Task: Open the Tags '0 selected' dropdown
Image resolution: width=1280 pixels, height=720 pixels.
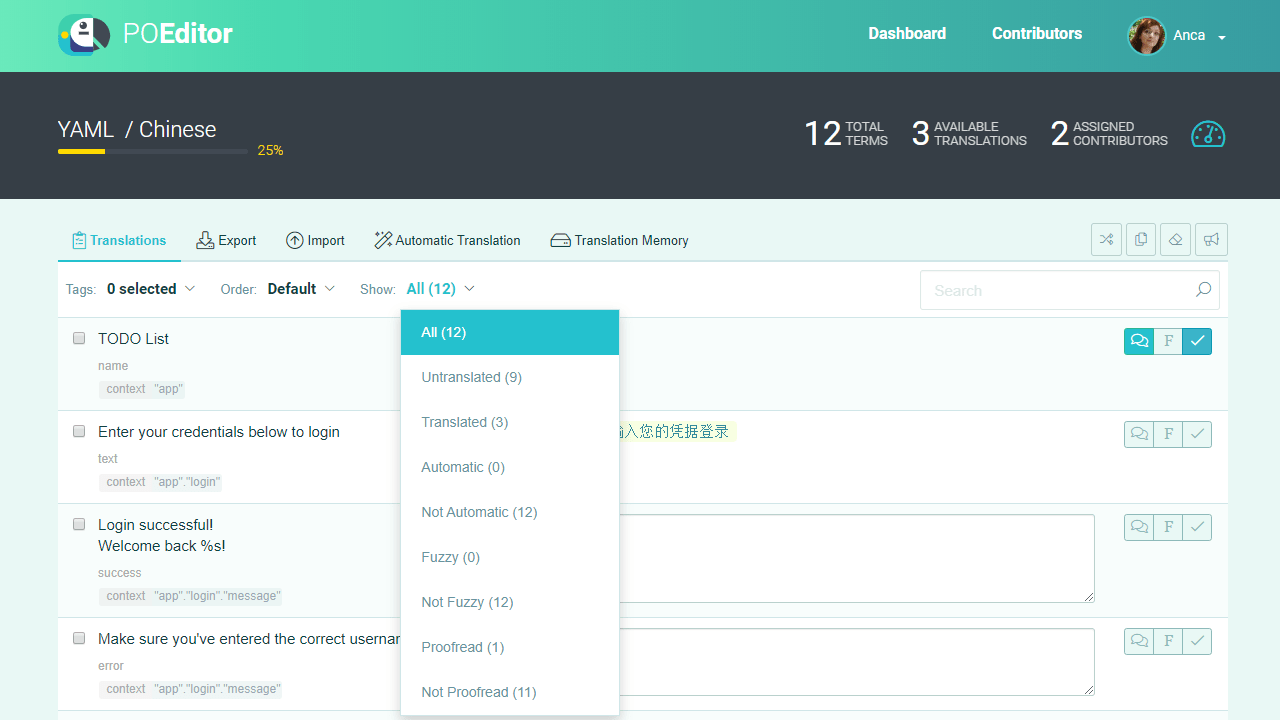Action: click(x=152, y=289)
